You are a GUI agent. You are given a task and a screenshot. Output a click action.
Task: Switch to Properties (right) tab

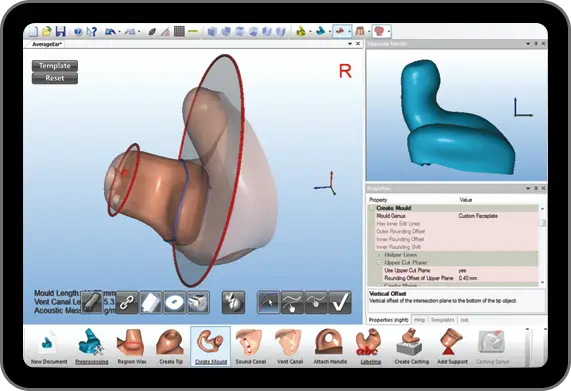pyautogui.click(x=389, y=320)
